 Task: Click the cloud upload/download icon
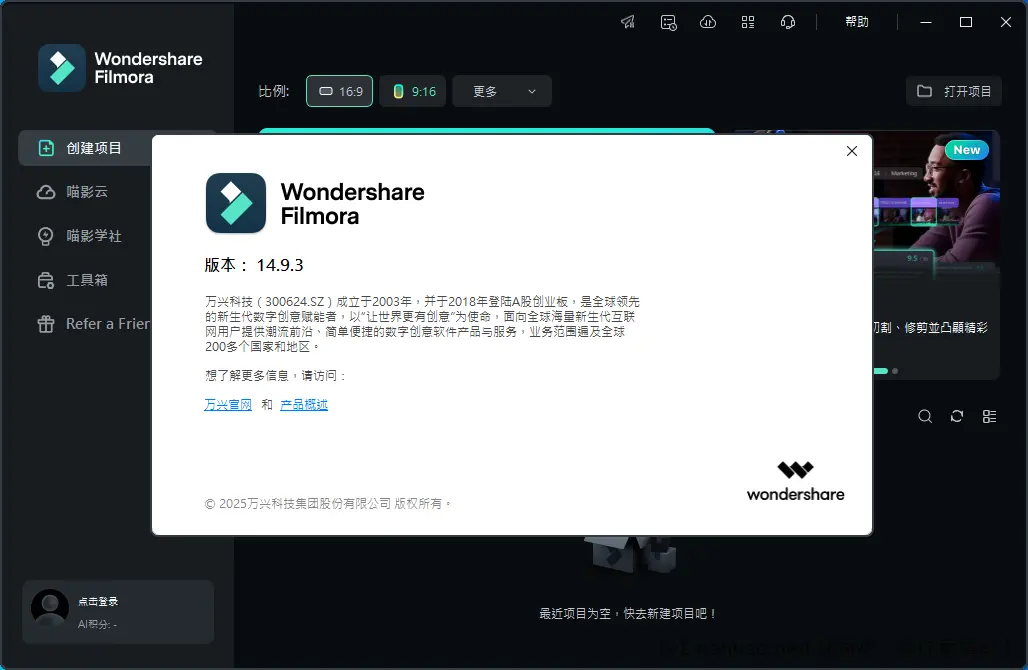708,22
